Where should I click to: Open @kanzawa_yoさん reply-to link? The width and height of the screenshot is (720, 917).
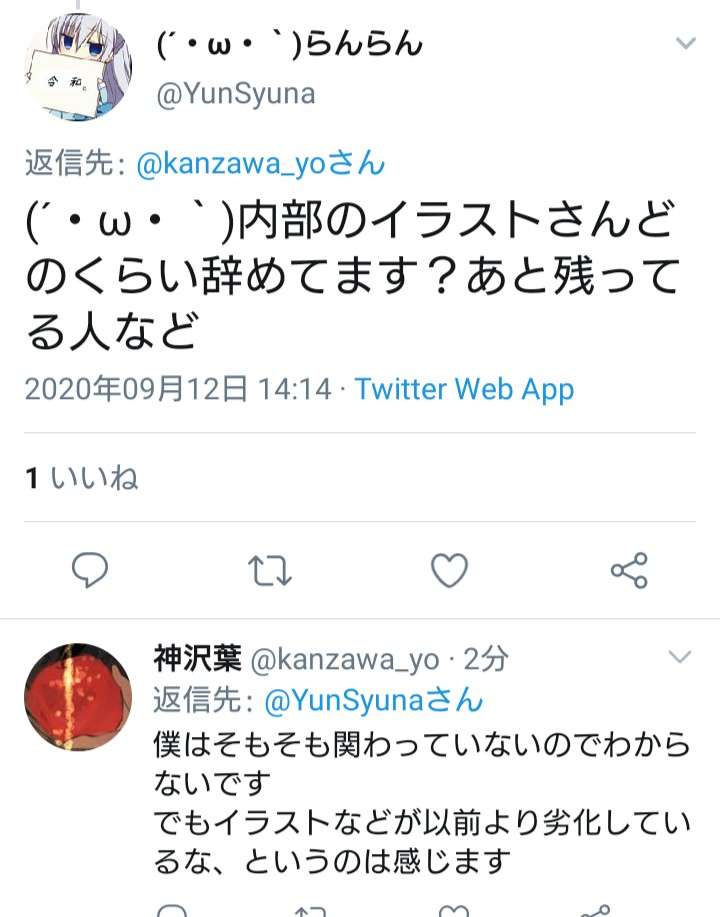point(261,163)
